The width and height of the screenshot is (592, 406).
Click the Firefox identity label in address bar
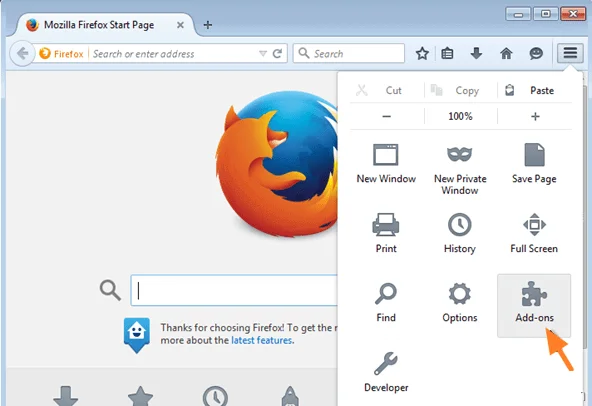[61, 54]
